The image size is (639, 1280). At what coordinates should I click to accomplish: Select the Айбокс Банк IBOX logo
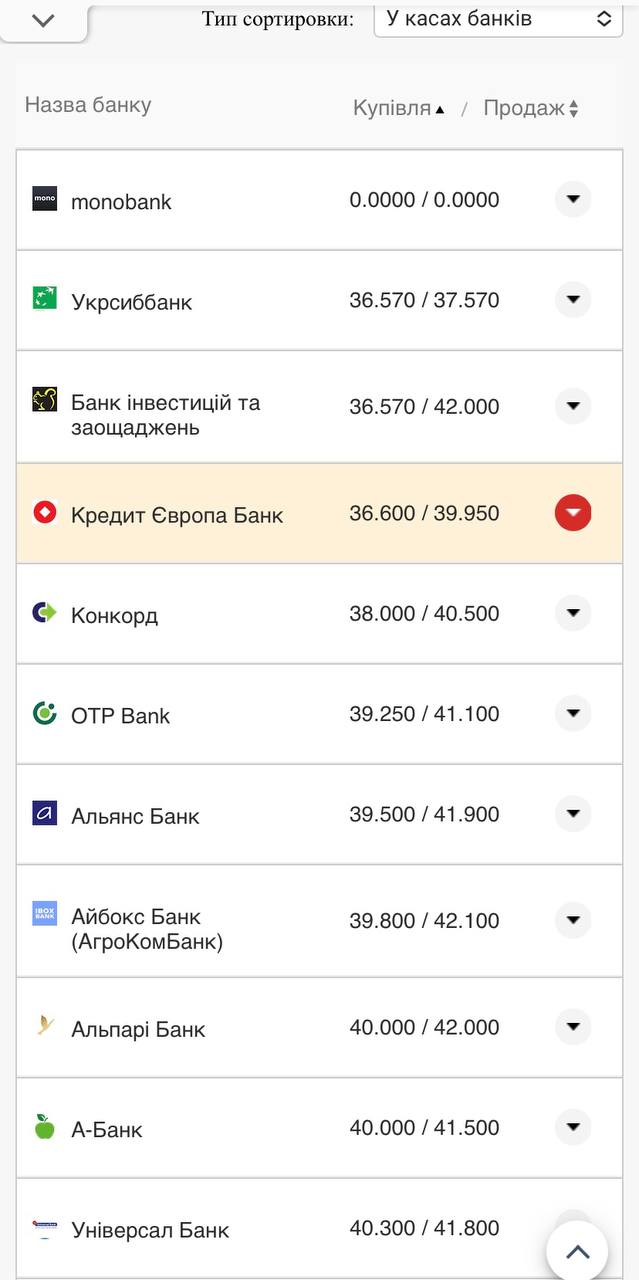pyautogui.click(x=44, y=914)
